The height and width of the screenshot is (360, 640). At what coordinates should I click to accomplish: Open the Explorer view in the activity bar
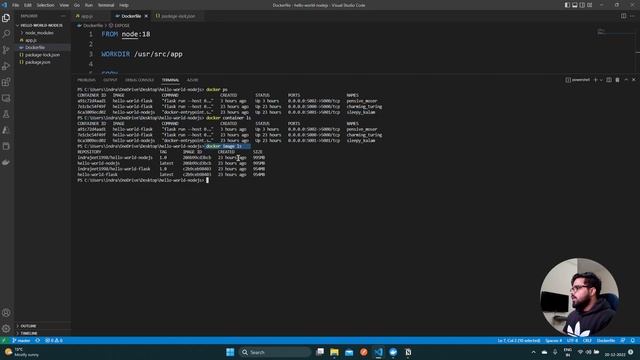pyautogui.click(x=6, y=18)
